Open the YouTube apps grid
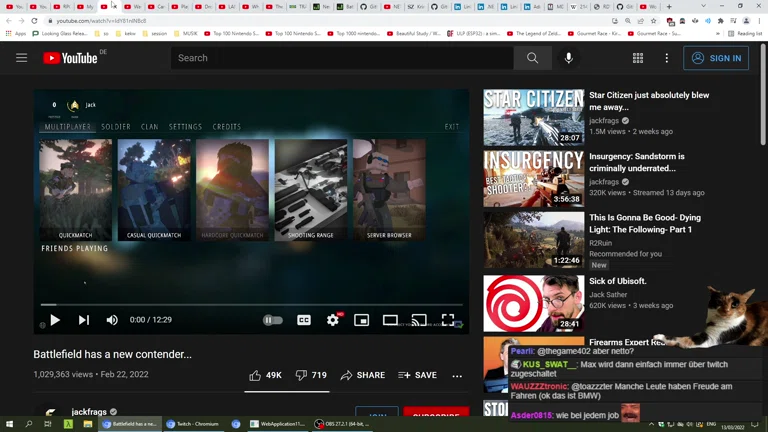This screenshot has width=768, height=432. [x=638, y=58]
